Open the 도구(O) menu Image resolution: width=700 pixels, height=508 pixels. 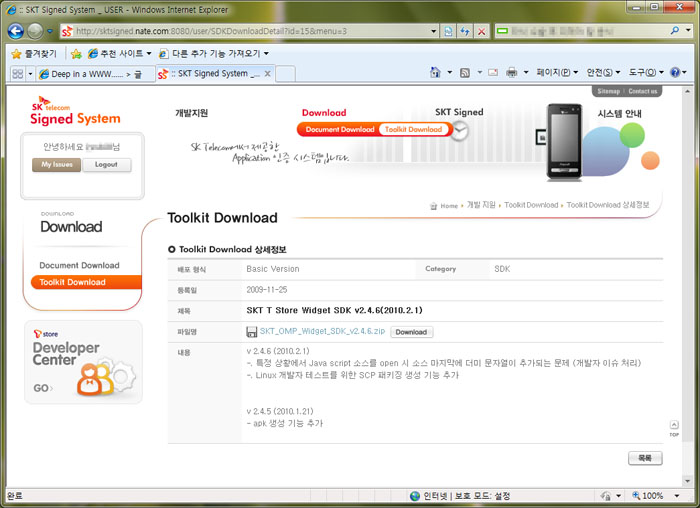point(646,72)
